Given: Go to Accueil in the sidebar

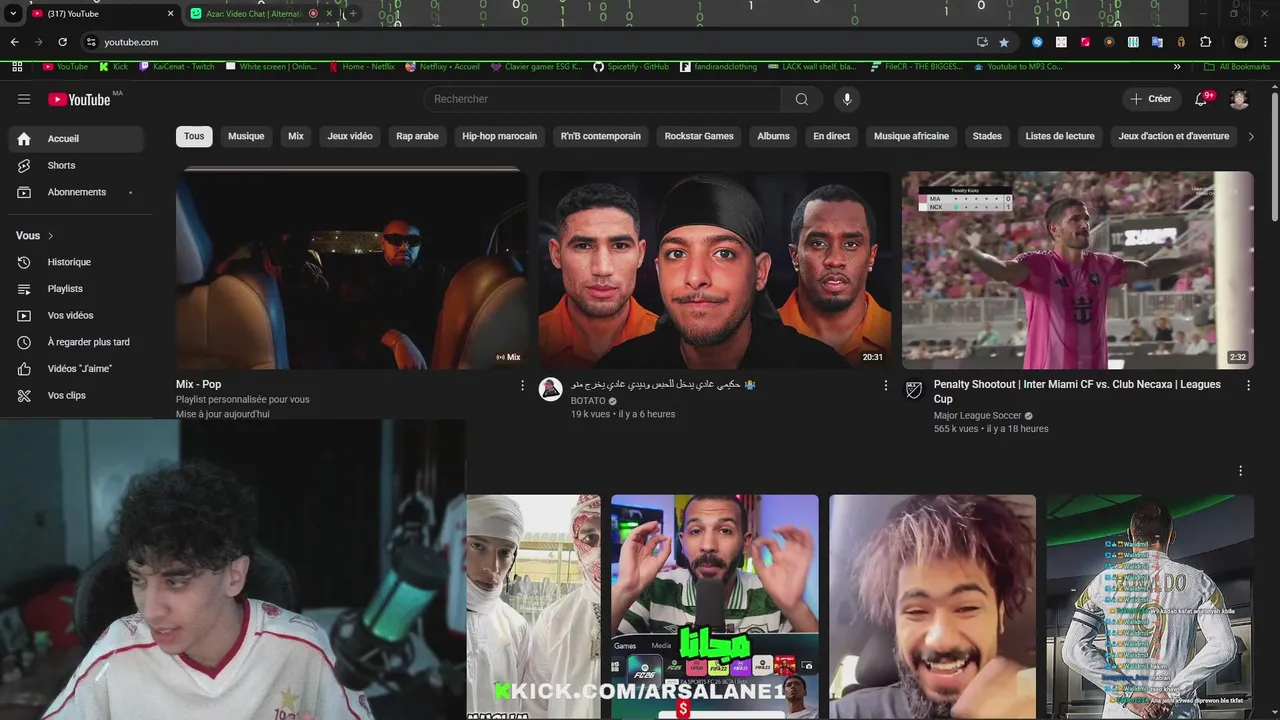Looking at the screenshot, I should point(76,139).
